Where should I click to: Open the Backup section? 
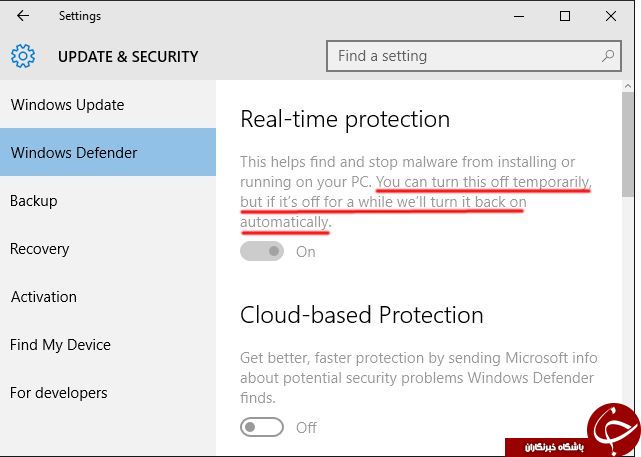click(108, 201)
